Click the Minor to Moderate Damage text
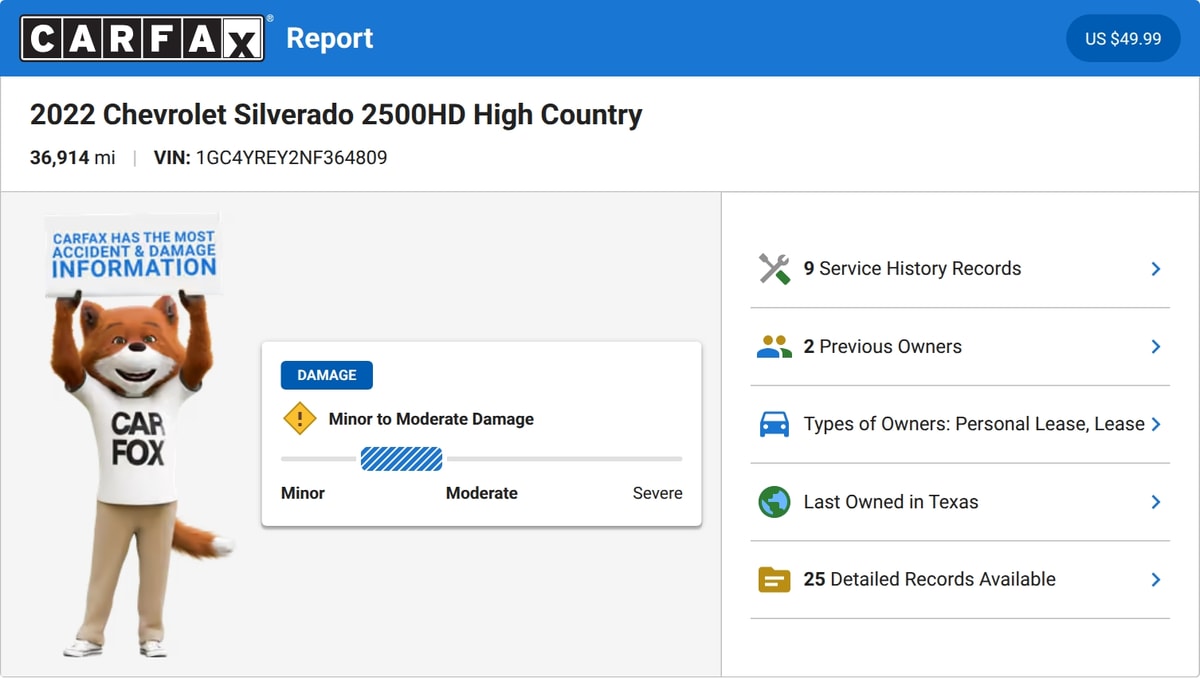Screen dimensions: 1200x678 [431, 419]
